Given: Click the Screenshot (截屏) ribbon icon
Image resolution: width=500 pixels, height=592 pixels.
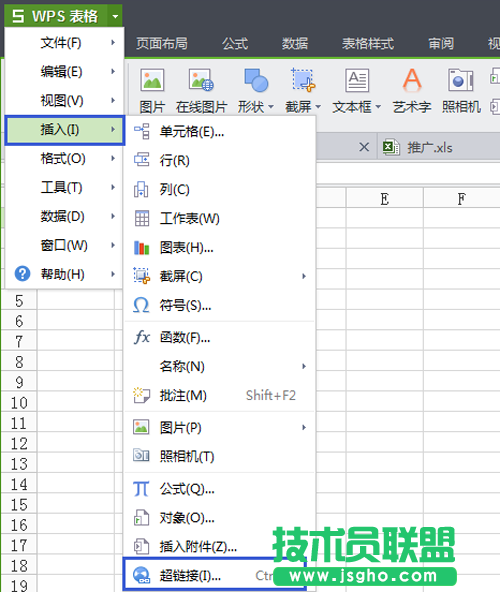Looking at the screenshot, I should pos(303,80).
